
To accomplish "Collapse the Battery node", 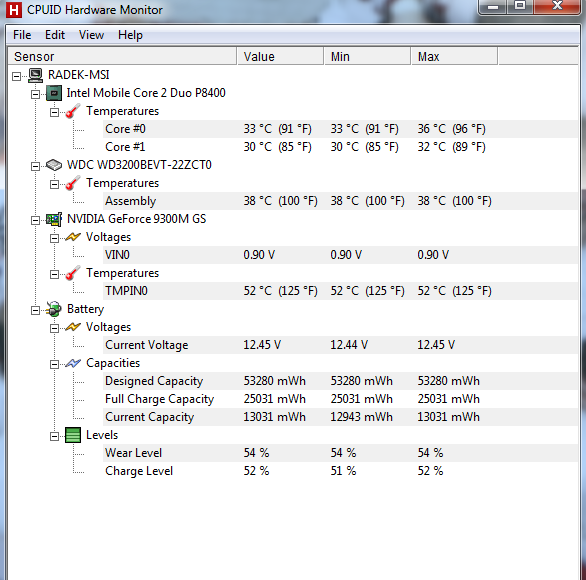I will pos(35,311).
